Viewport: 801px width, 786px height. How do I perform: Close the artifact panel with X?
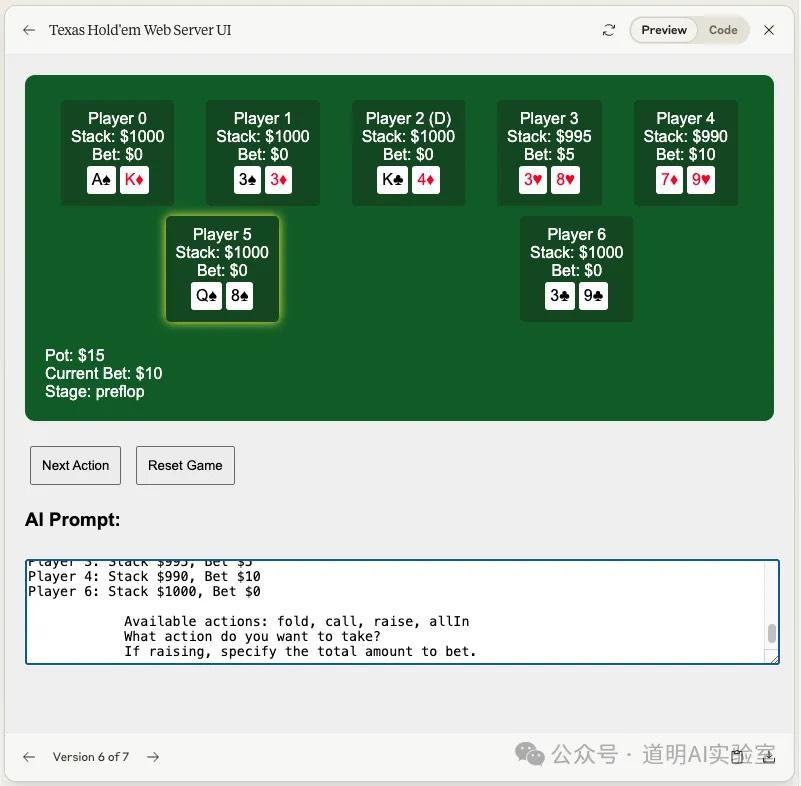(769, 30)
